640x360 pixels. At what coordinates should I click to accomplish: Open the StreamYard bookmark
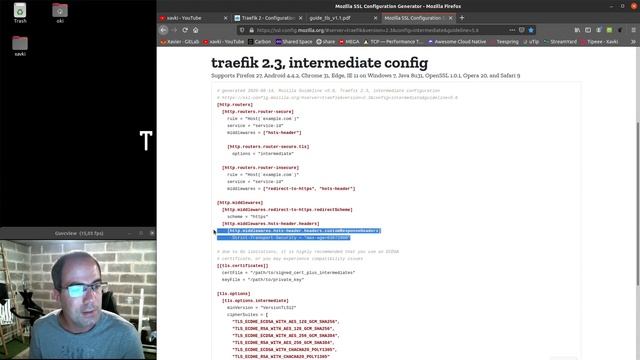click(x=561, y=42)
